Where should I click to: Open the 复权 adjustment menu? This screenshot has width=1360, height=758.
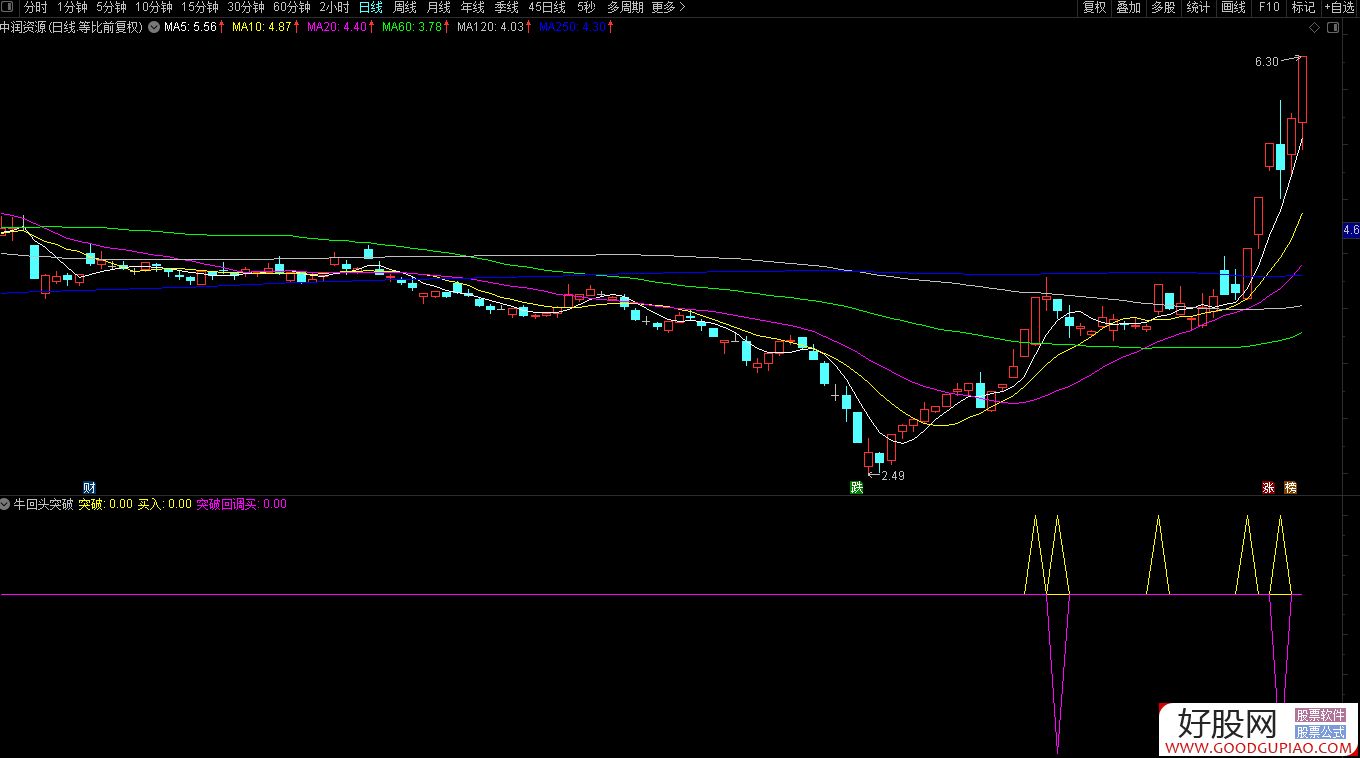pyautogui.click(x=1095, y=7)
